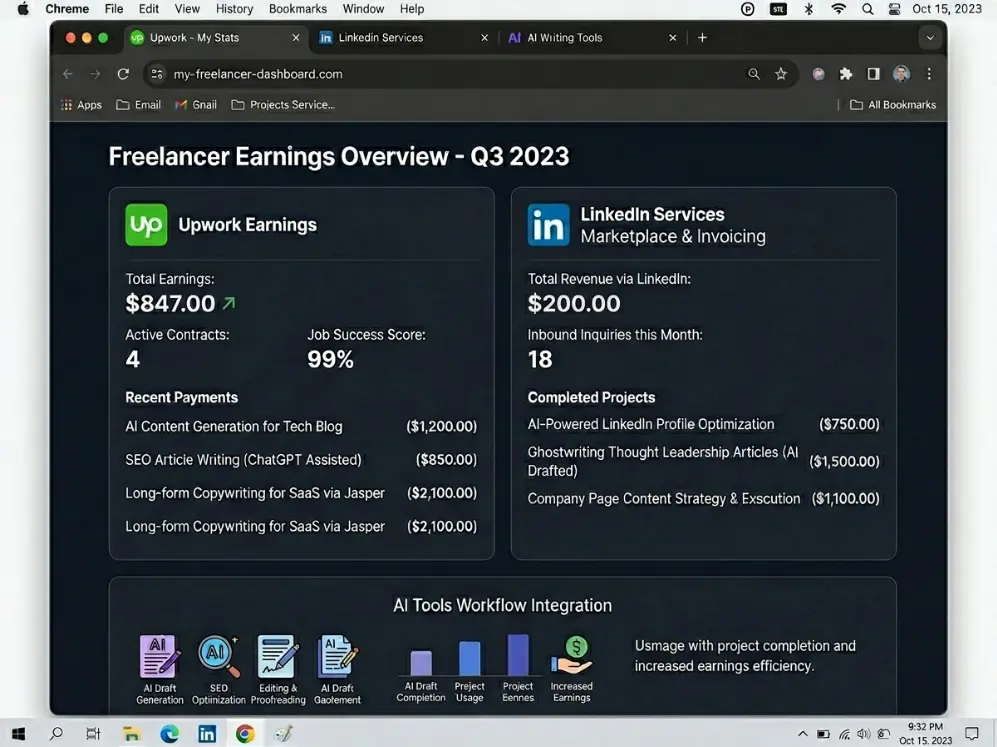This screenshot has height=747, width=997.
Task: Click the Increased Earnings icon
Action: click(572, 656)
